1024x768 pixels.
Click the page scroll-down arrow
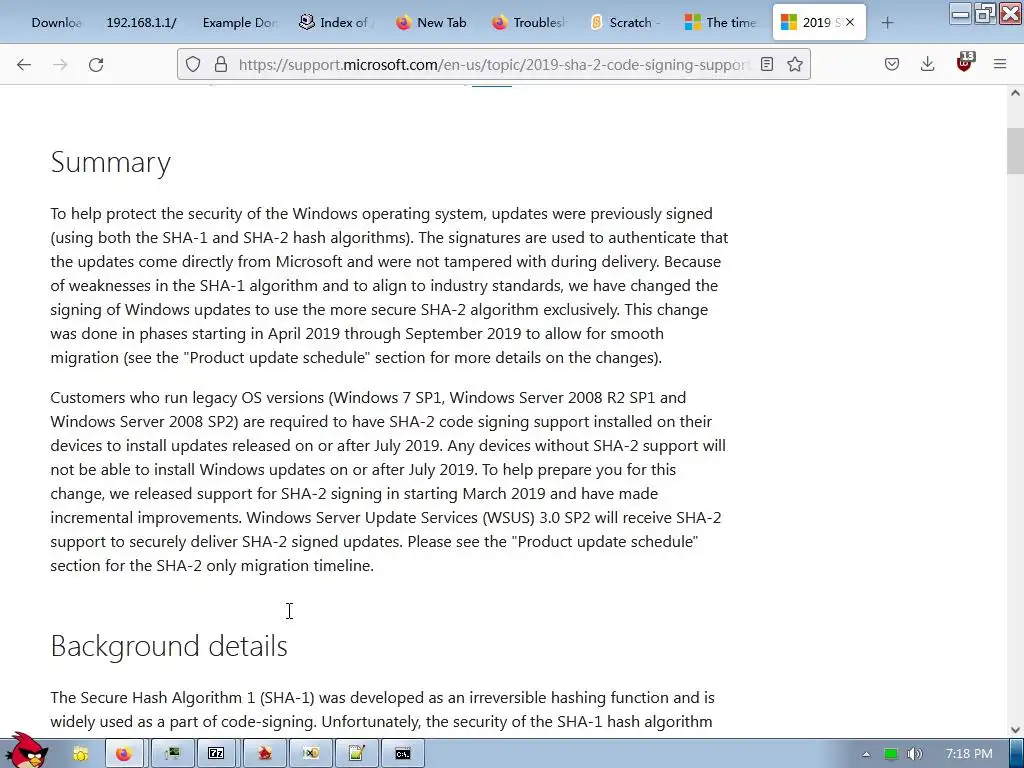coord(1015,729)
